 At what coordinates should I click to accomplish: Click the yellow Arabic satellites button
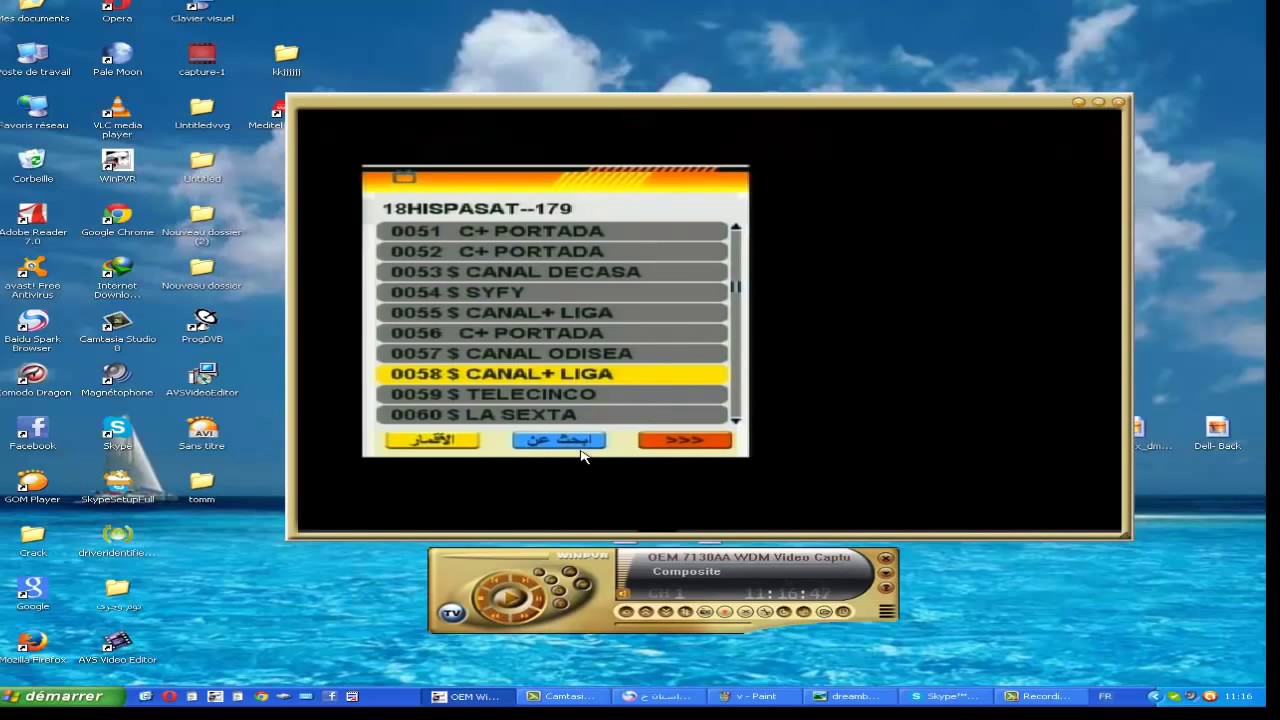click(x=432, y=440)
